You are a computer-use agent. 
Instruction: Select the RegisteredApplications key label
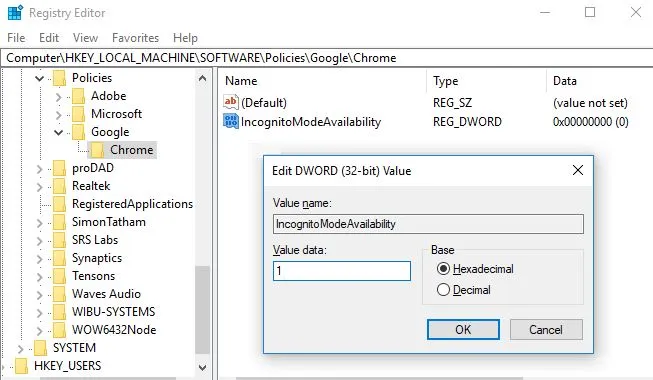132,204
